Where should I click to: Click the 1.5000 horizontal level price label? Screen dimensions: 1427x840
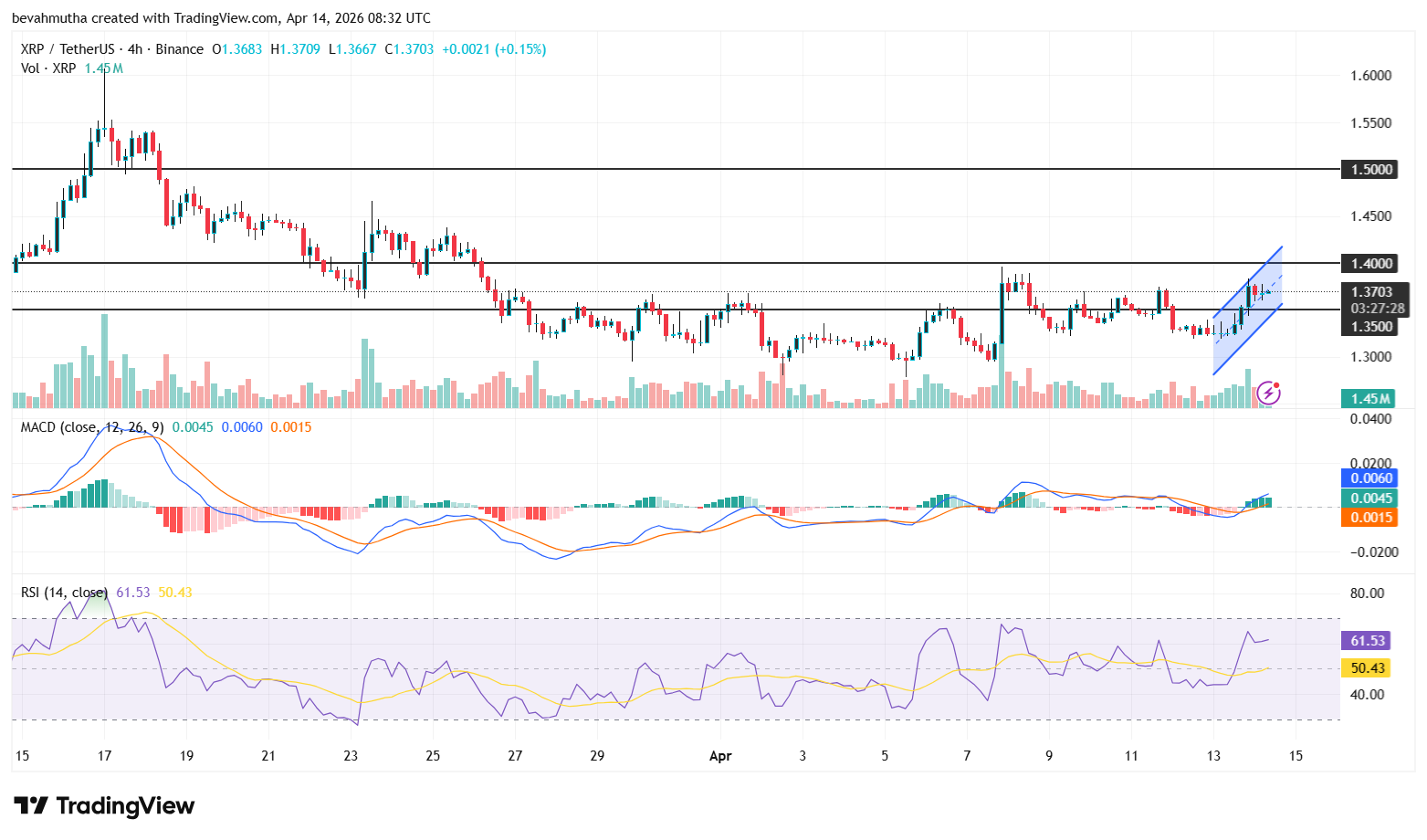(1371, 170)
